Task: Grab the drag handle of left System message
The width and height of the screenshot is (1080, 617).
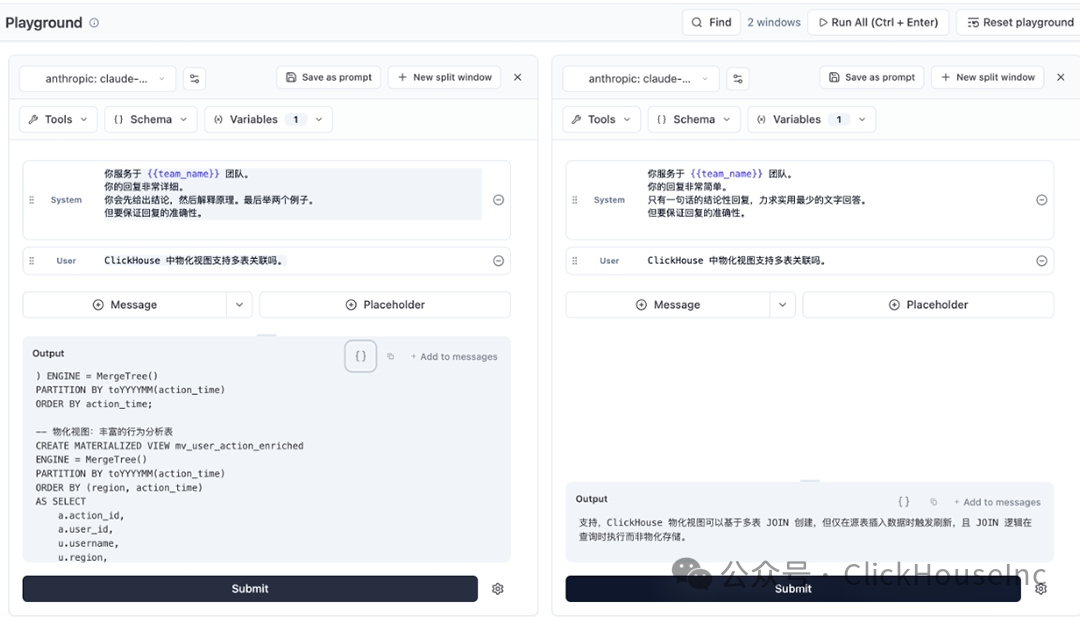Action: point(32,200)
